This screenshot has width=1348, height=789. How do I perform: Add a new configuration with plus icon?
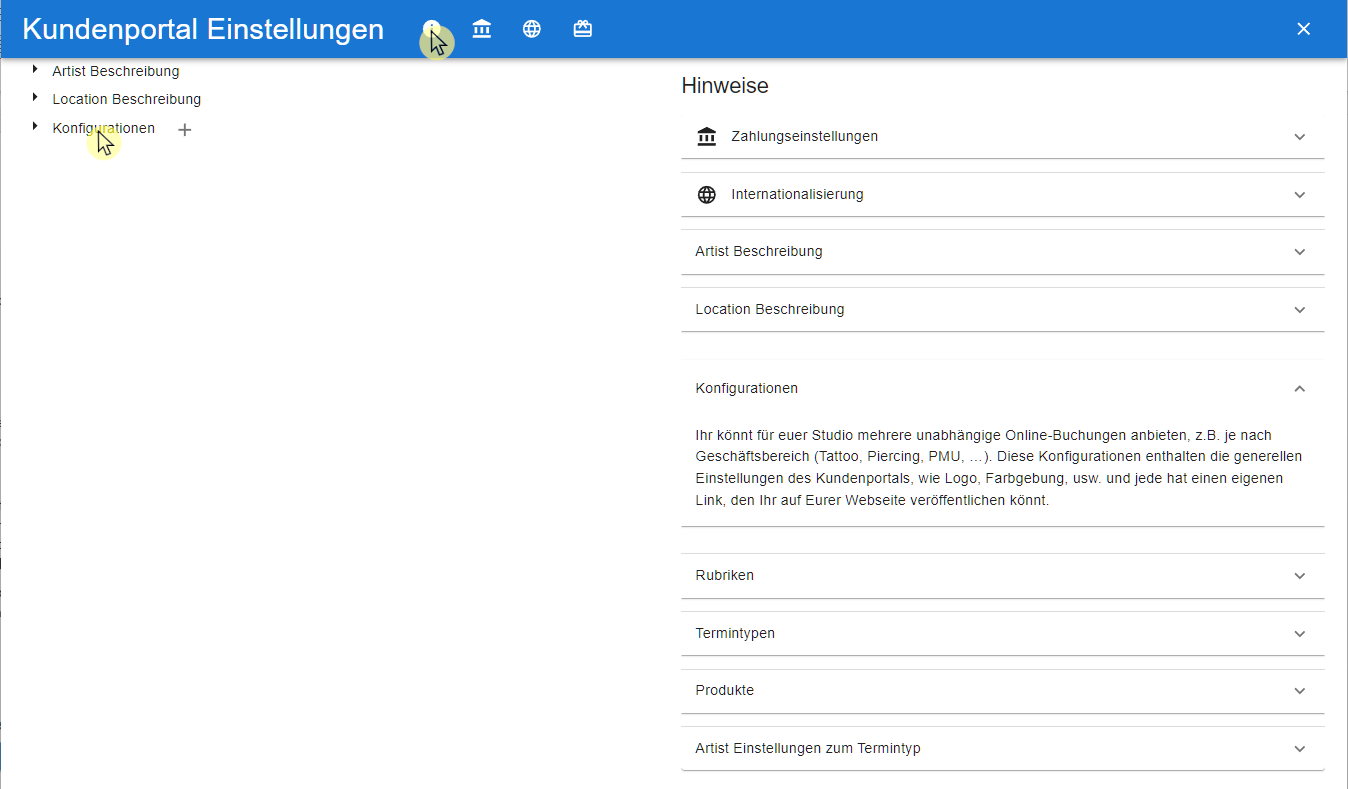184,129
